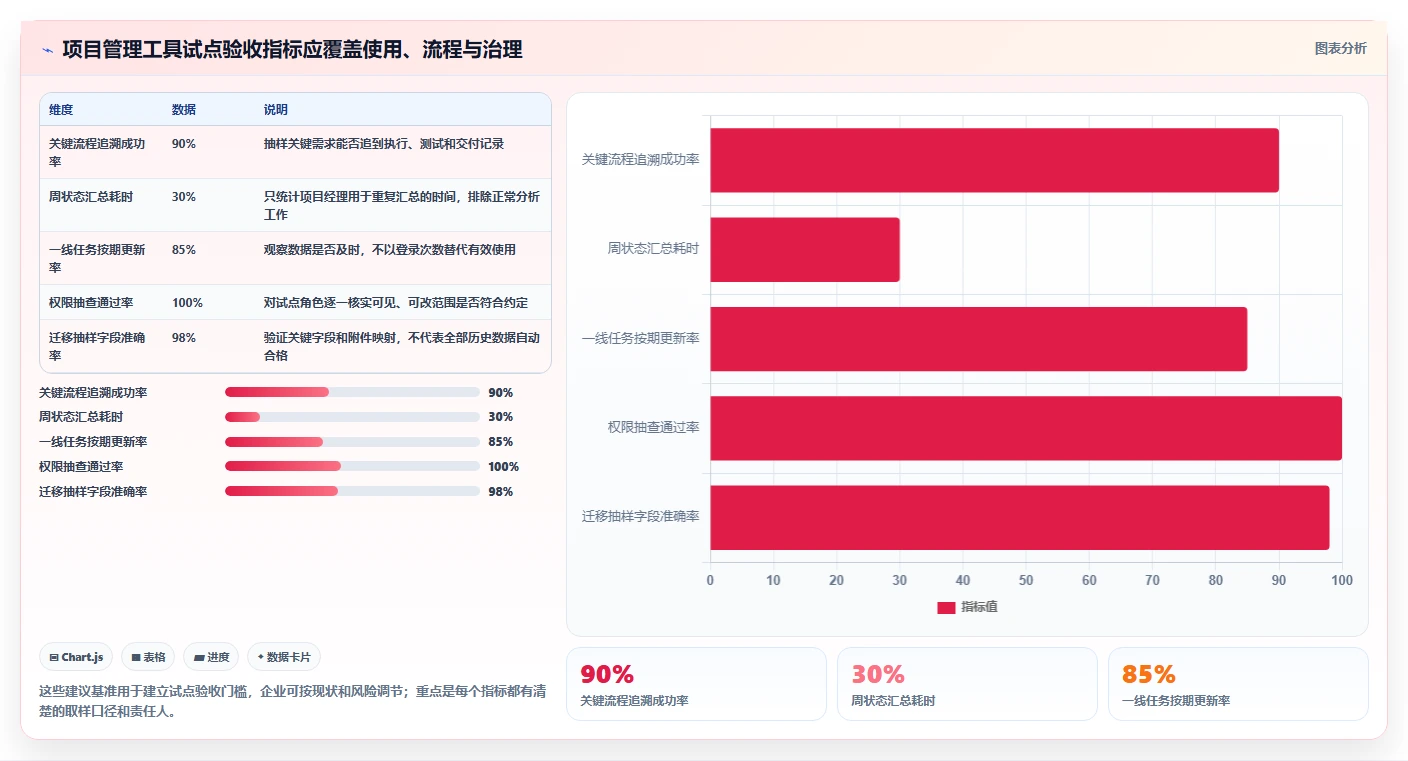The width and height of the screenshot is (1408, 761).
Task: Click the 周状态汇总耗时 cell in the table
Action: coord(91,197)
